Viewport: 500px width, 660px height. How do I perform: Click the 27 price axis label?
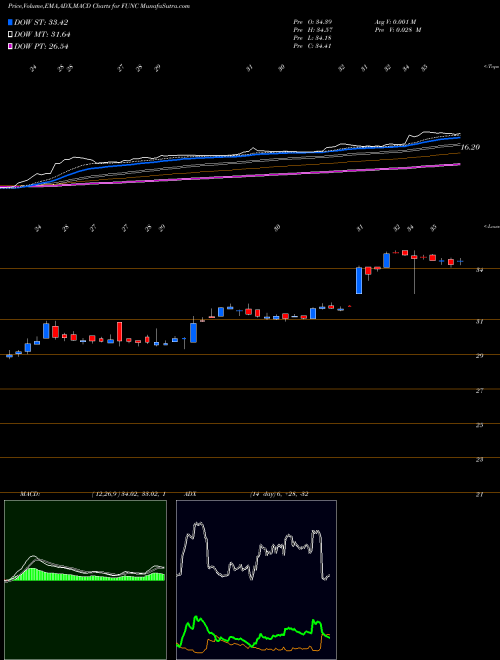pos(479,391)
